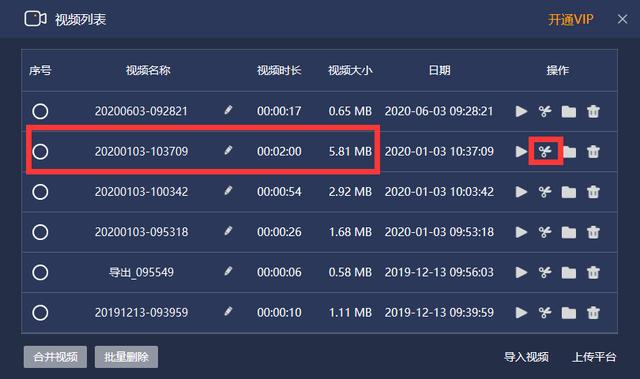The image size is (640, 379).
Task: Choose video 20200103-095318 via its circle
Action: pyautogui.click(x=40, y=232)
